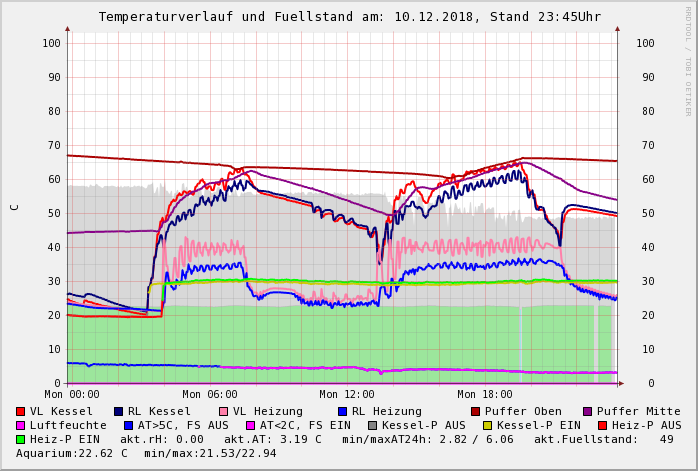Click the dark blue RL Kessel swatch
This screenshot has width=698, height=471.
click(118, 411)
